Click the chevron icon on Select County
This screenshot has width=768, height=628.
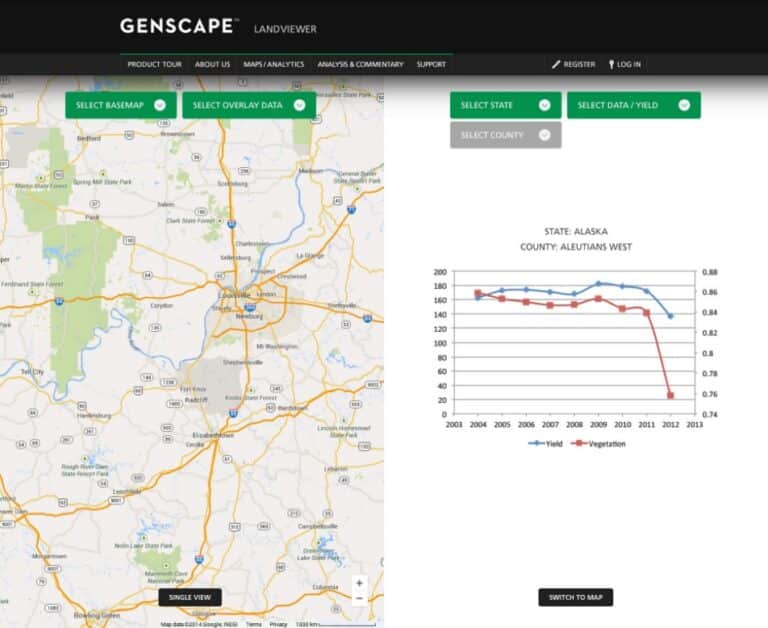(544, 135)
